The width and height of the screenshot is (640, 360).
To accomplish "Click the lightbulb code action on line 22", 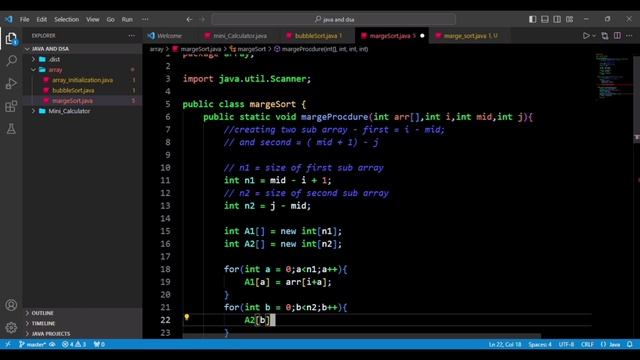I will coord(187,317).
